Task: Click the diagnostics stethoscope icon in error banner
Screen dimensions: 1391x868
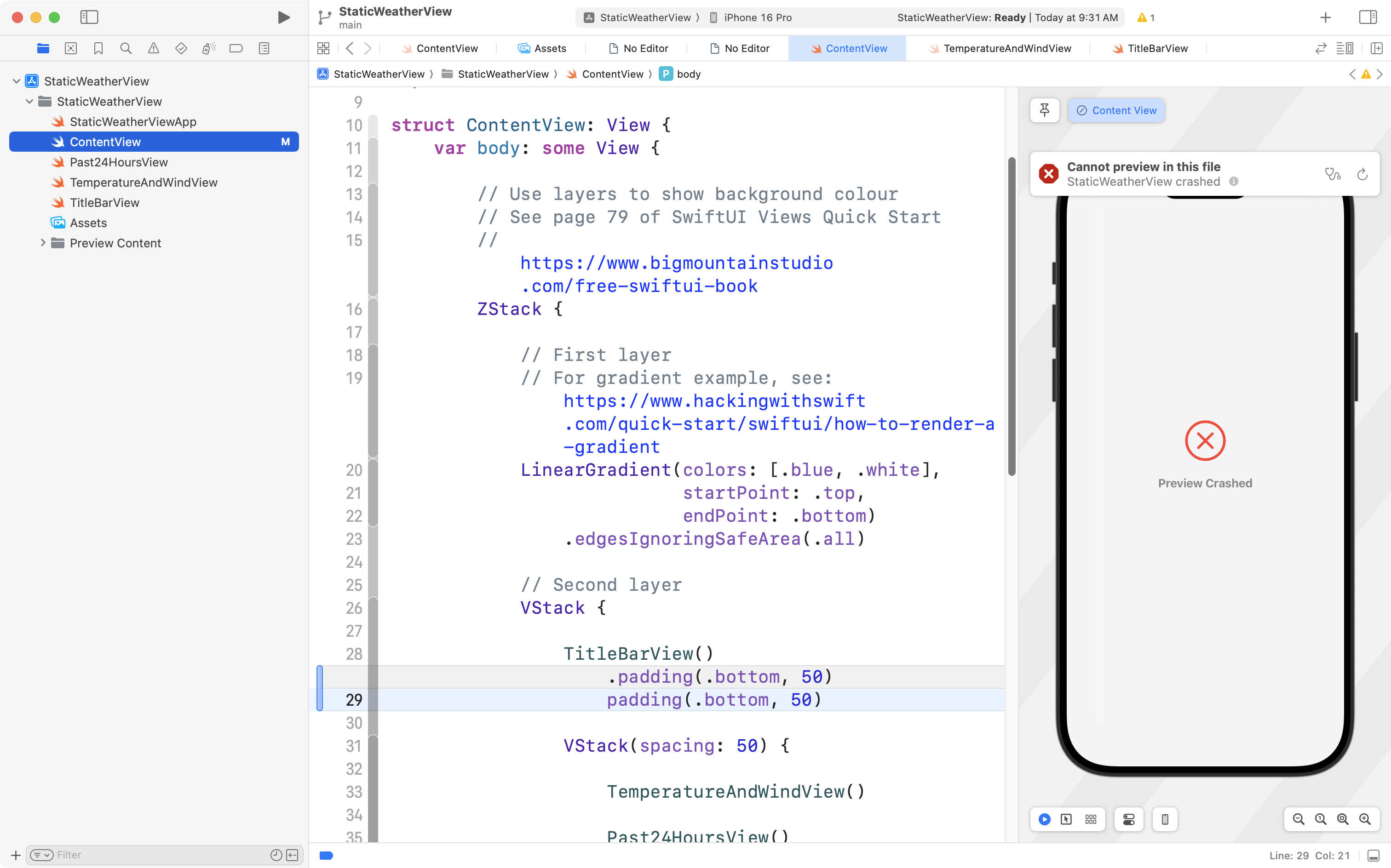Action: point(1333,174)
